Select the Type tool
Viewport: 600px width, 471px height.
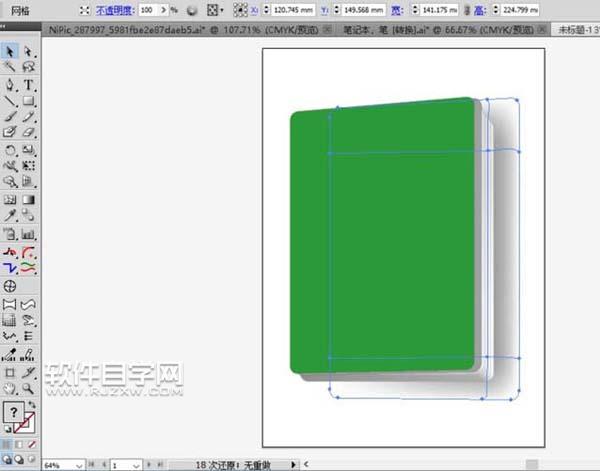click(29, 85)
